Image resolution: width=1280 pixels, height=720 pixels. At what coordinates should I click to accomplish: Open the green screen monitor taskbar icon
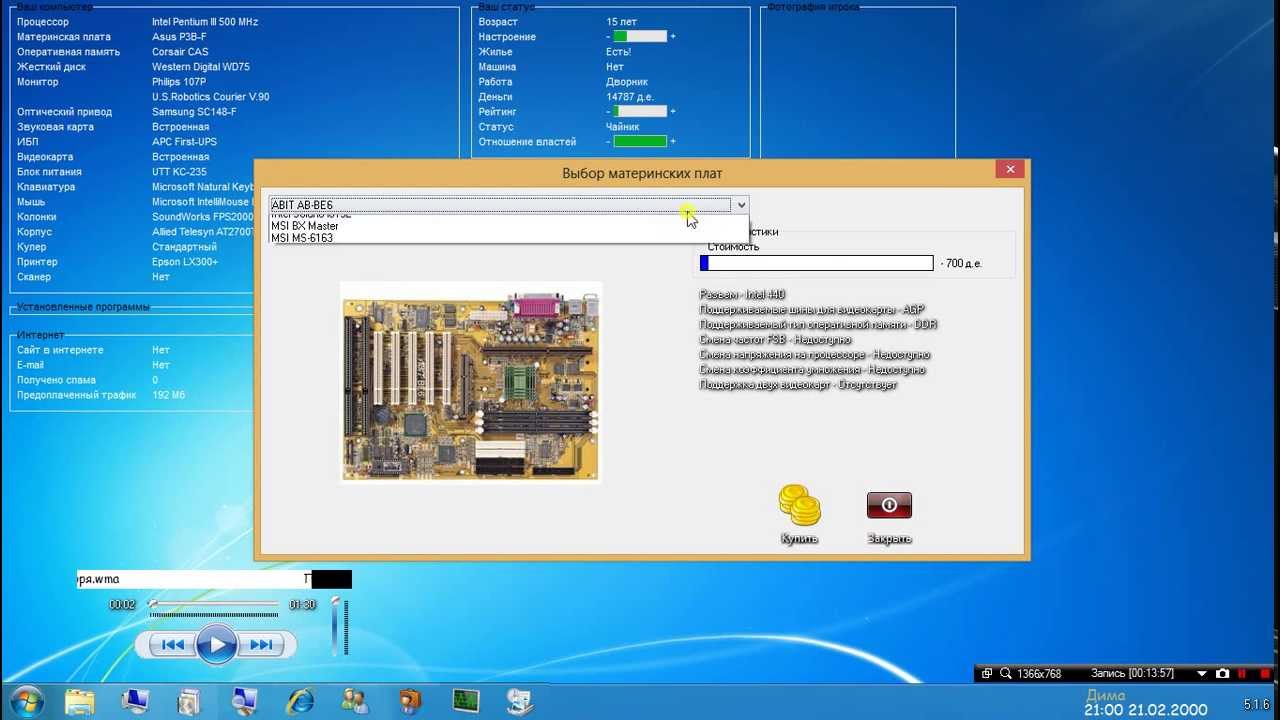(x=465, y=702)
